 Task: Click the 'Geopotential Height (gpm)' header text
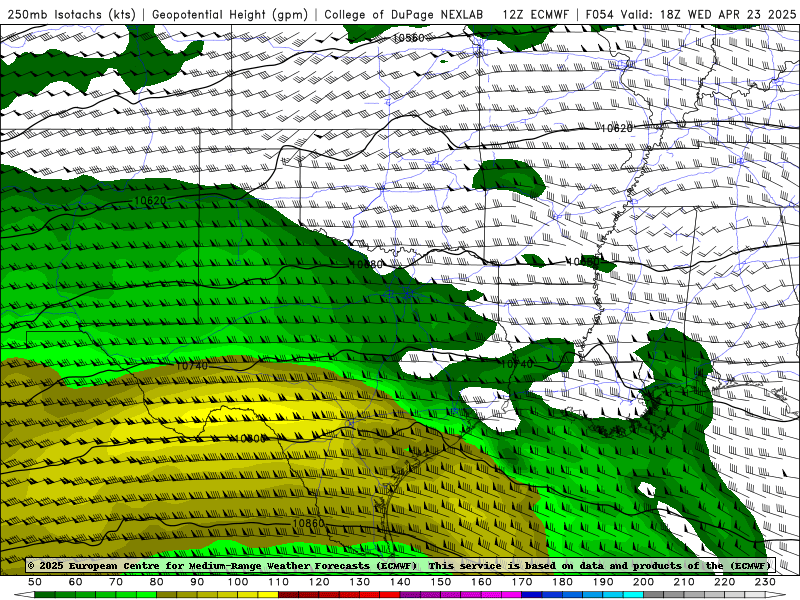[230, 15]
